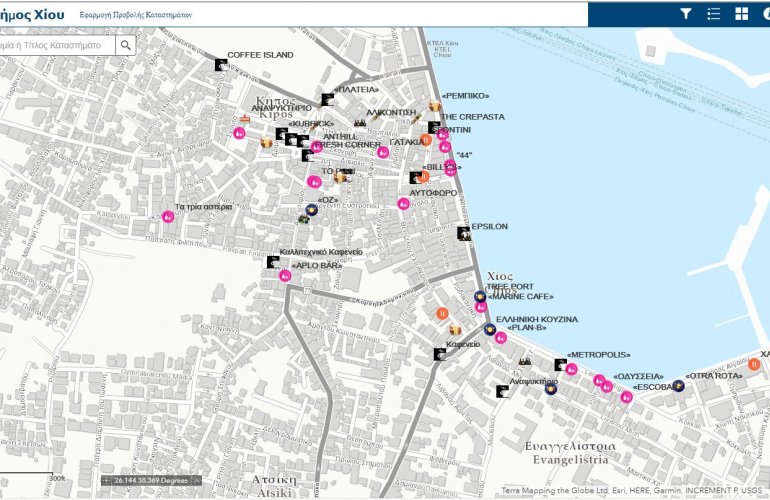Select THE CREPASTA black cafe marker
Screen dimensions: 770x500
(x=434, y=127)
